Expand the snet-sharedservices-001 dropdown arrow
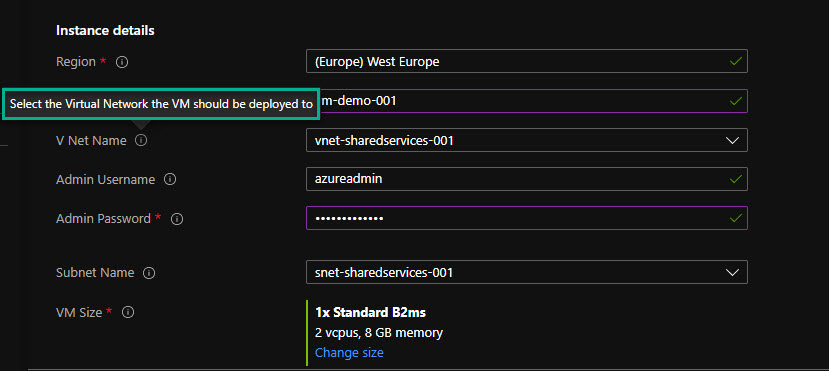Screen dimensions: 829x371 point(732,273)
